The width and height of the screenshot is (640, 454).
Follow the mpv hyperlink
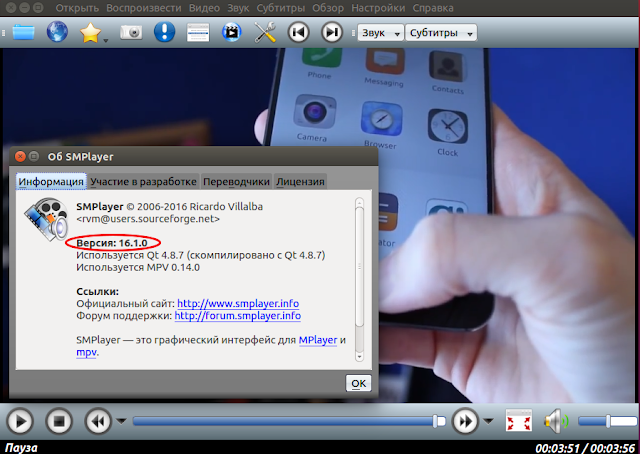point(87,352)
